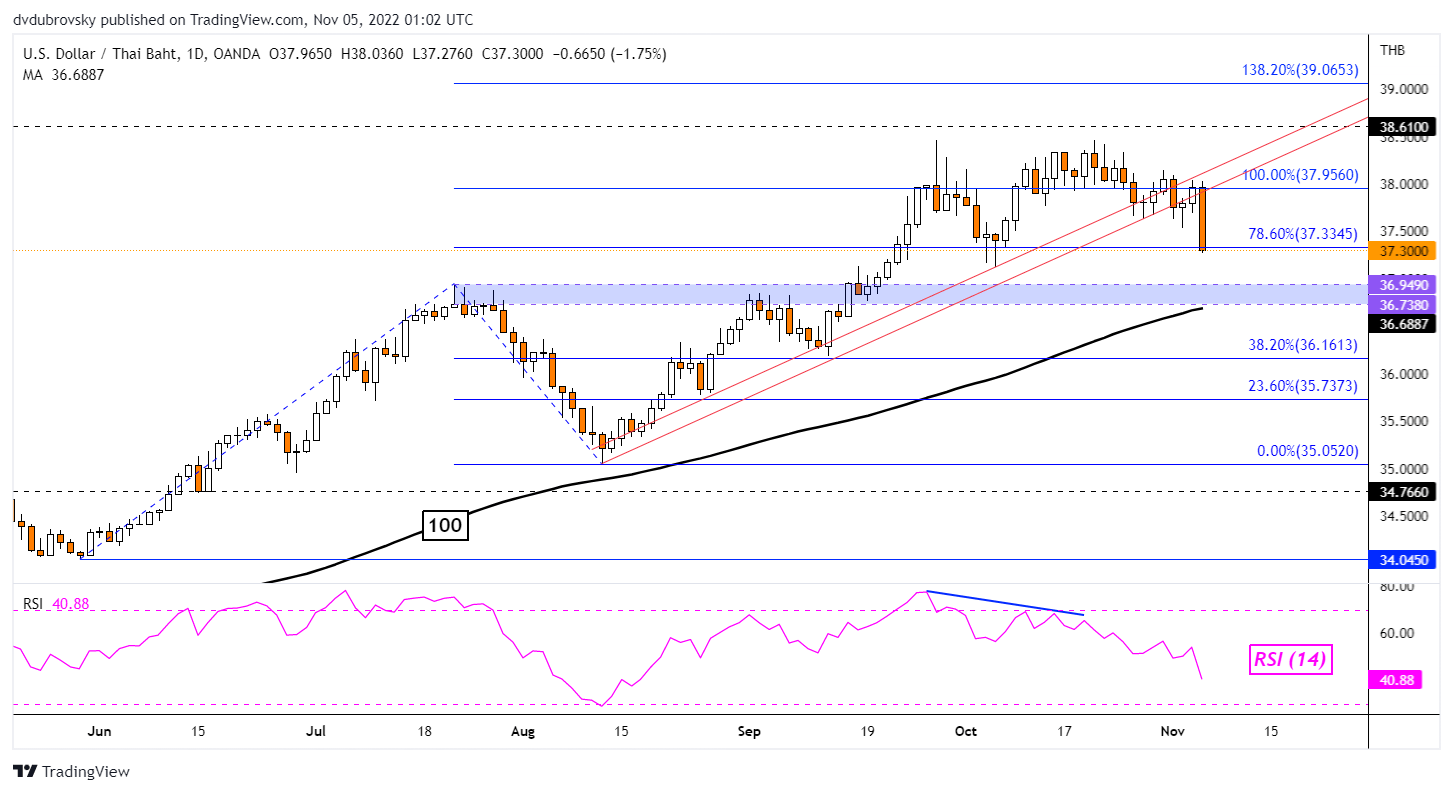Image resolution: width=1453 pixels, height=793 pixels.
Task: Select the 38.20%(36.1613) Fibonacci label
Action: pyautogui.click(x=1304, y=344)
